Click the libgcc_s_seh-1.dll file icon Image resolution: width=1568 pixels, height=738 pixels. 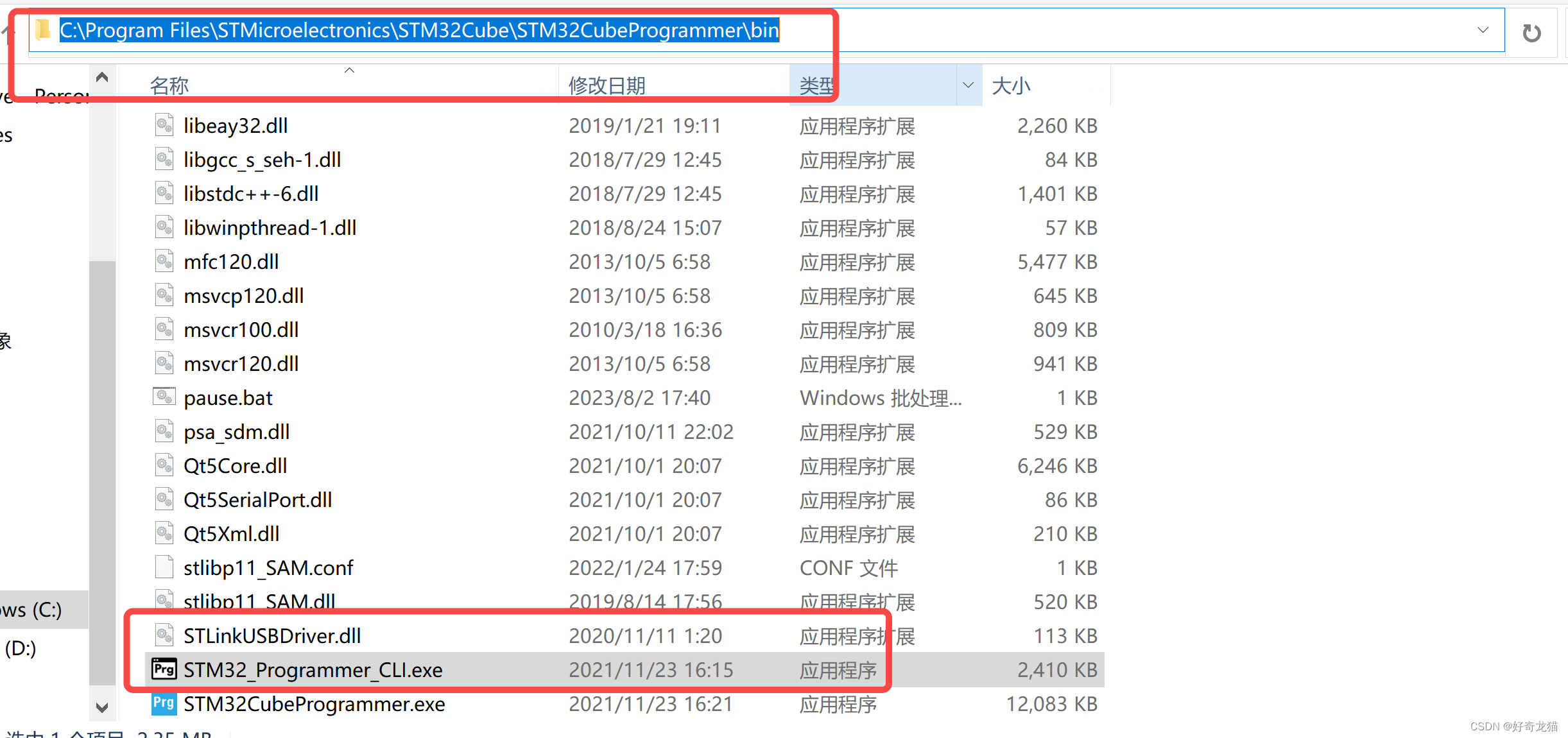(164, 159)
